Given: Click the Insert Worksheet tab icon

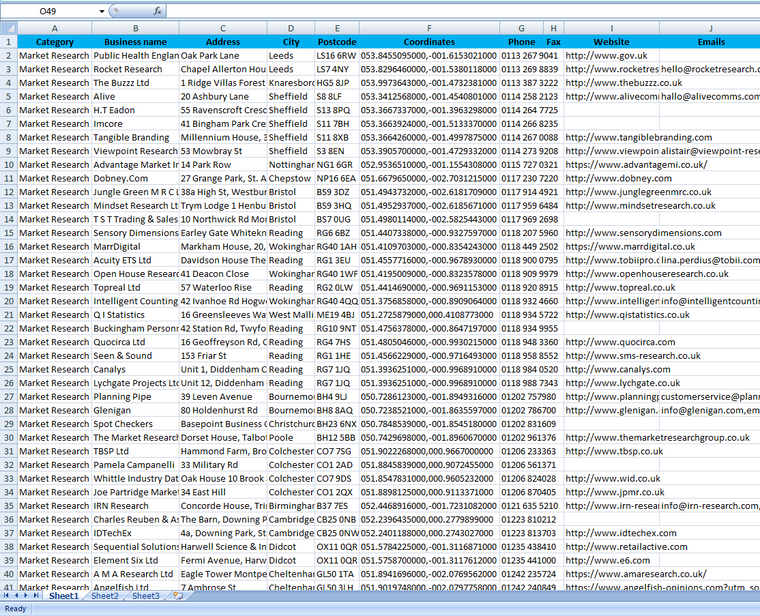Looking at the screenshot, I should pyautogui.click(x=178, y=596).
